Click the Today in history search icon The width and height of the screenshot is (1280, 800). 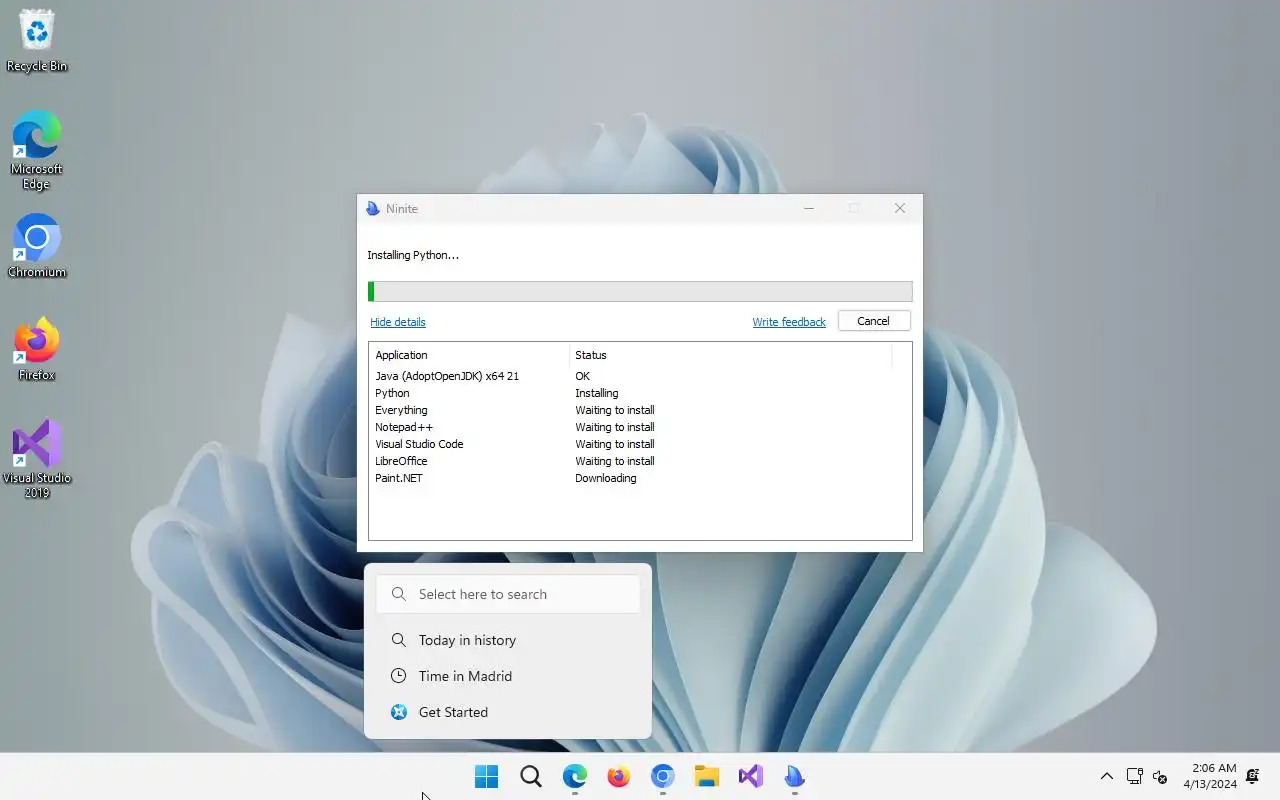click(399, 640)
